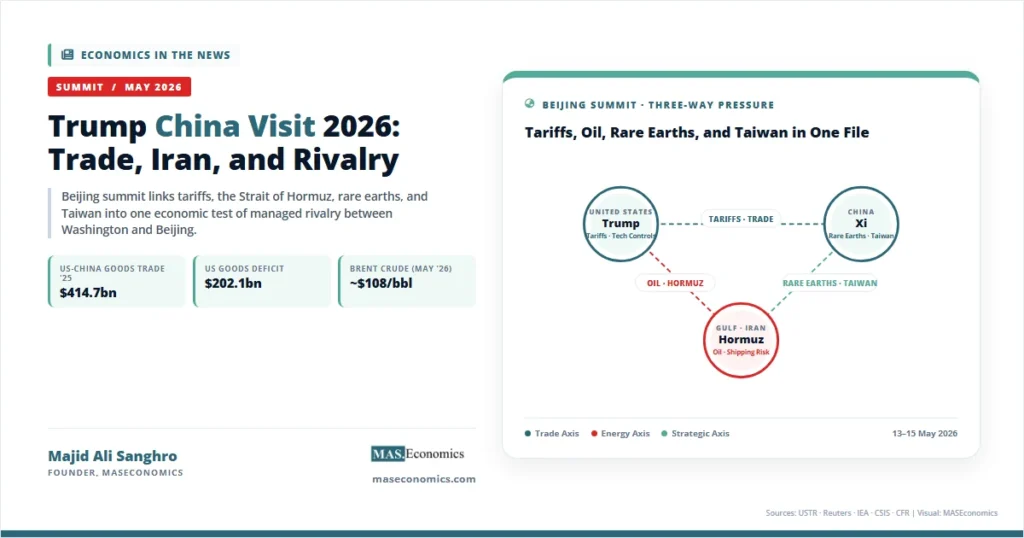
Task: Click the chart title Tariffs, Oil, Rare Earths
Action: click(697, 133)
